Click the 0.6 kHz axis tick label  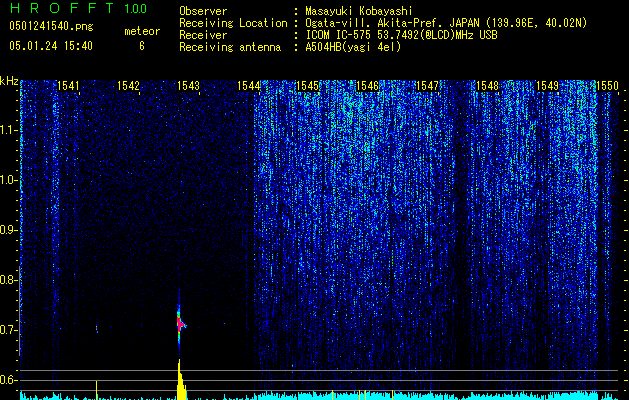point(8,380)
